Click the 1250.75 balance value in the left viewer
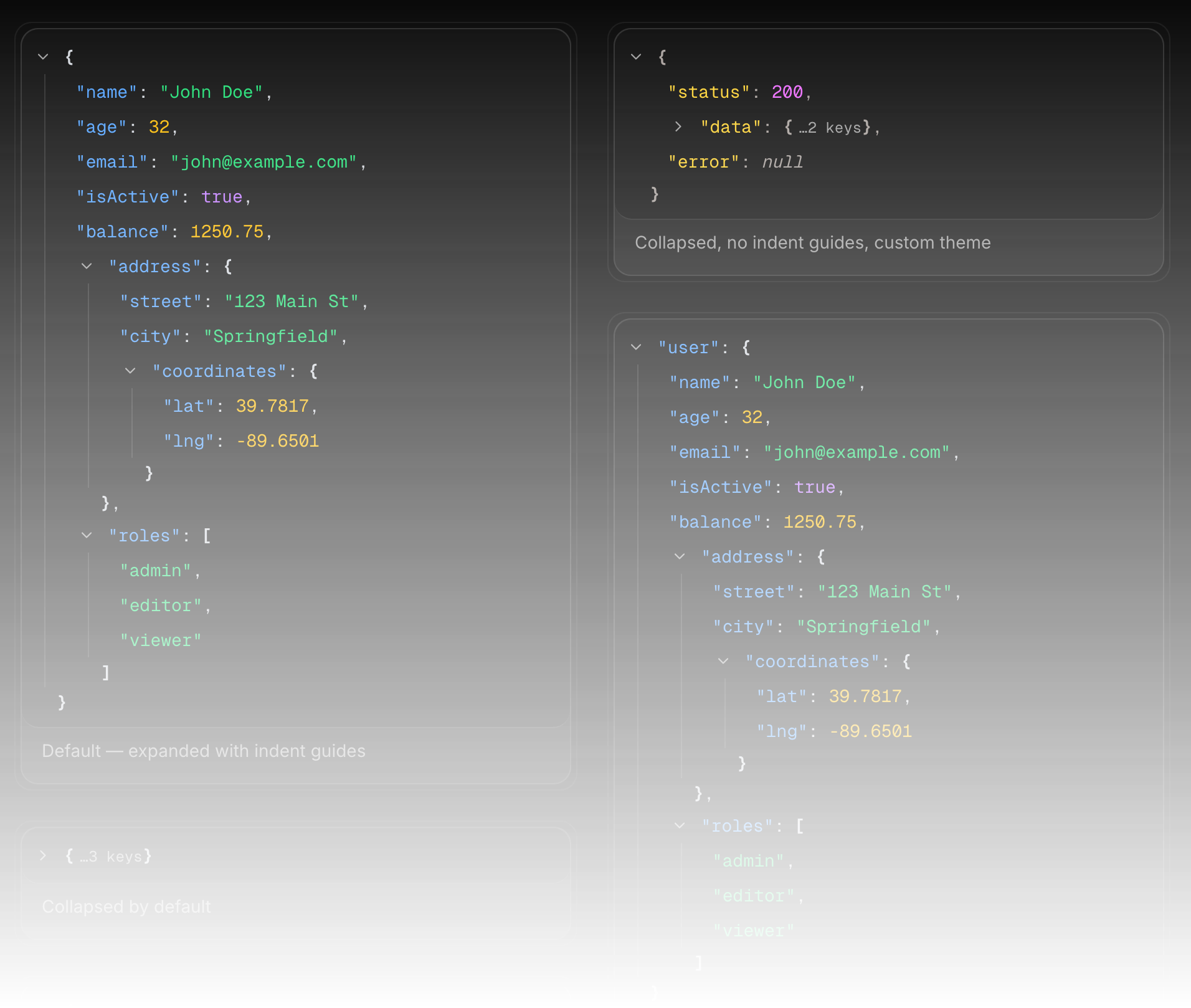The width and height of the screenshot is (1191, 1008). [227, 232]
